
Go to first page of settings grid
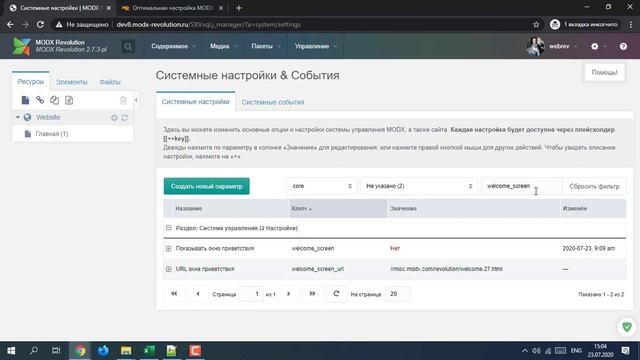click(174, 294)
